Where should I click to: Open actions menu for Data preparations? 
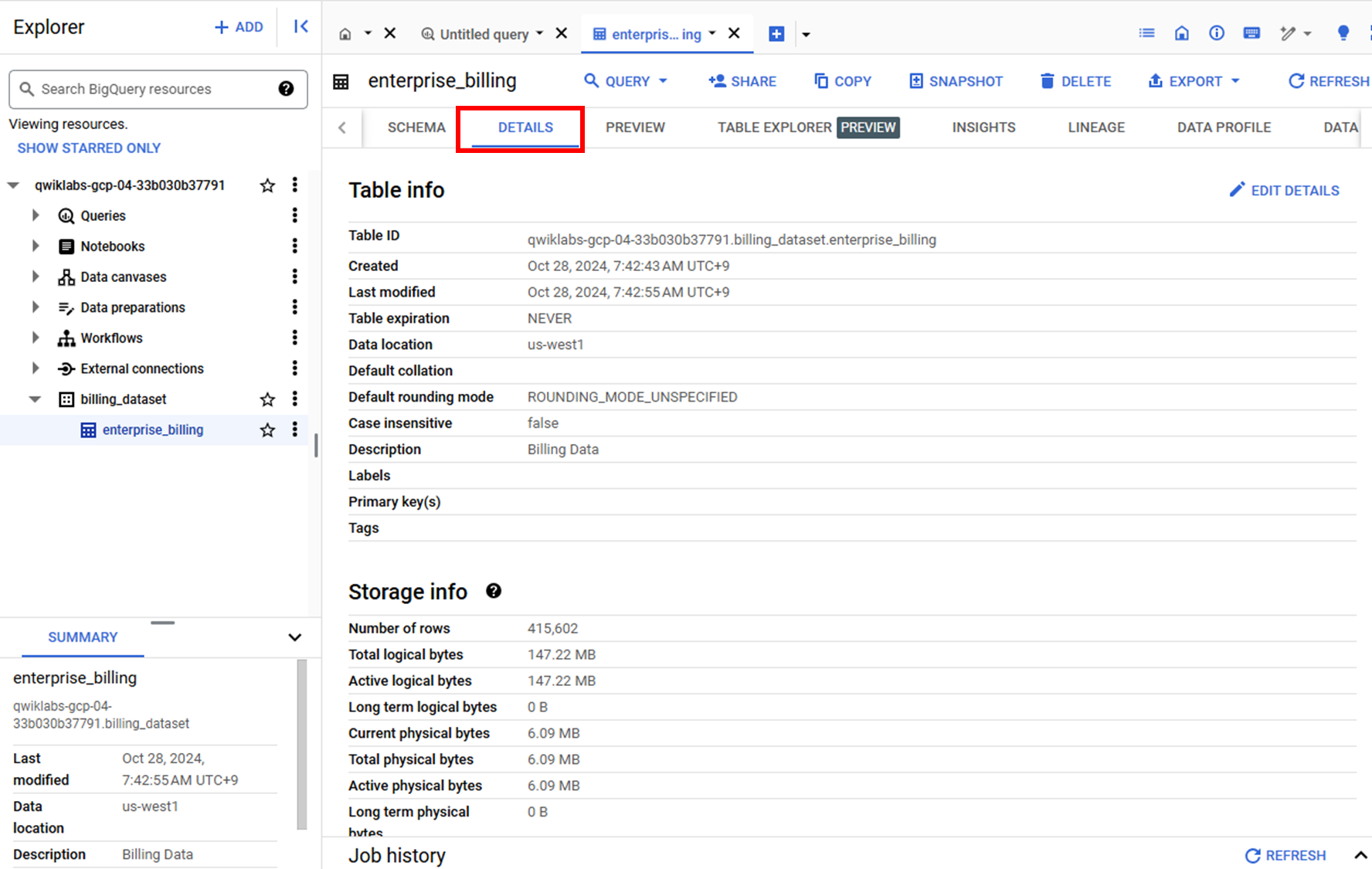(294, 307)
